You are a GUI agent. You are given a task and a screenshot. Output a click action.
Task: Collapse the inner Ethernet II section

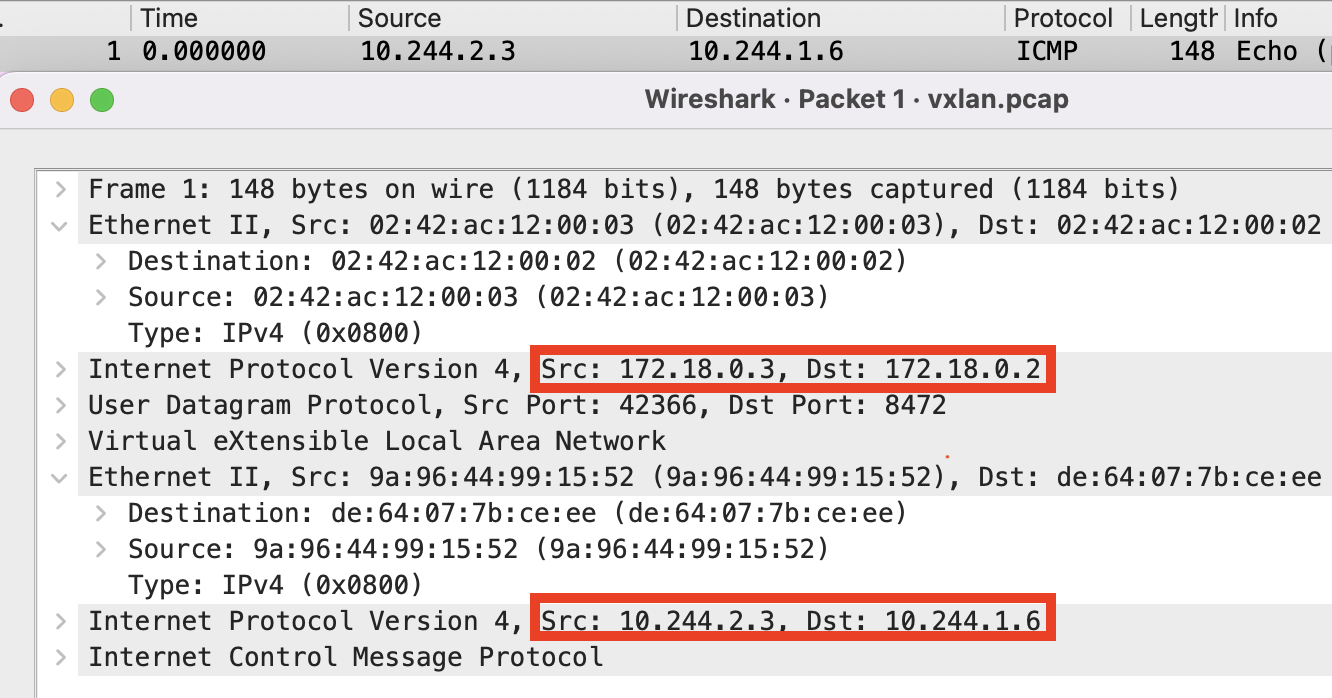pos(61,477)
